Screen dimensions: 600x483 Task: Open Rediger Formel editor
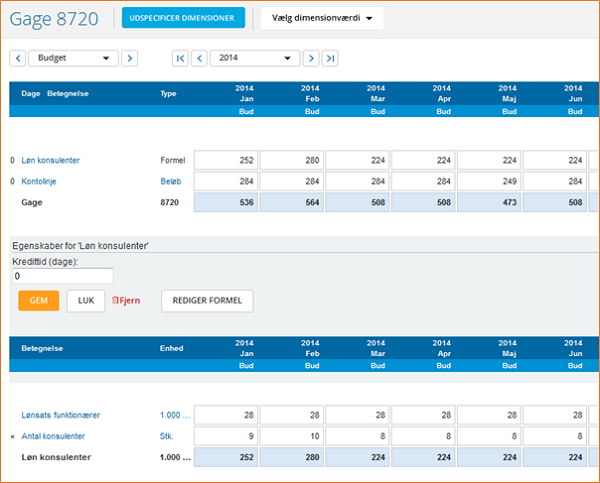[207, 301]
